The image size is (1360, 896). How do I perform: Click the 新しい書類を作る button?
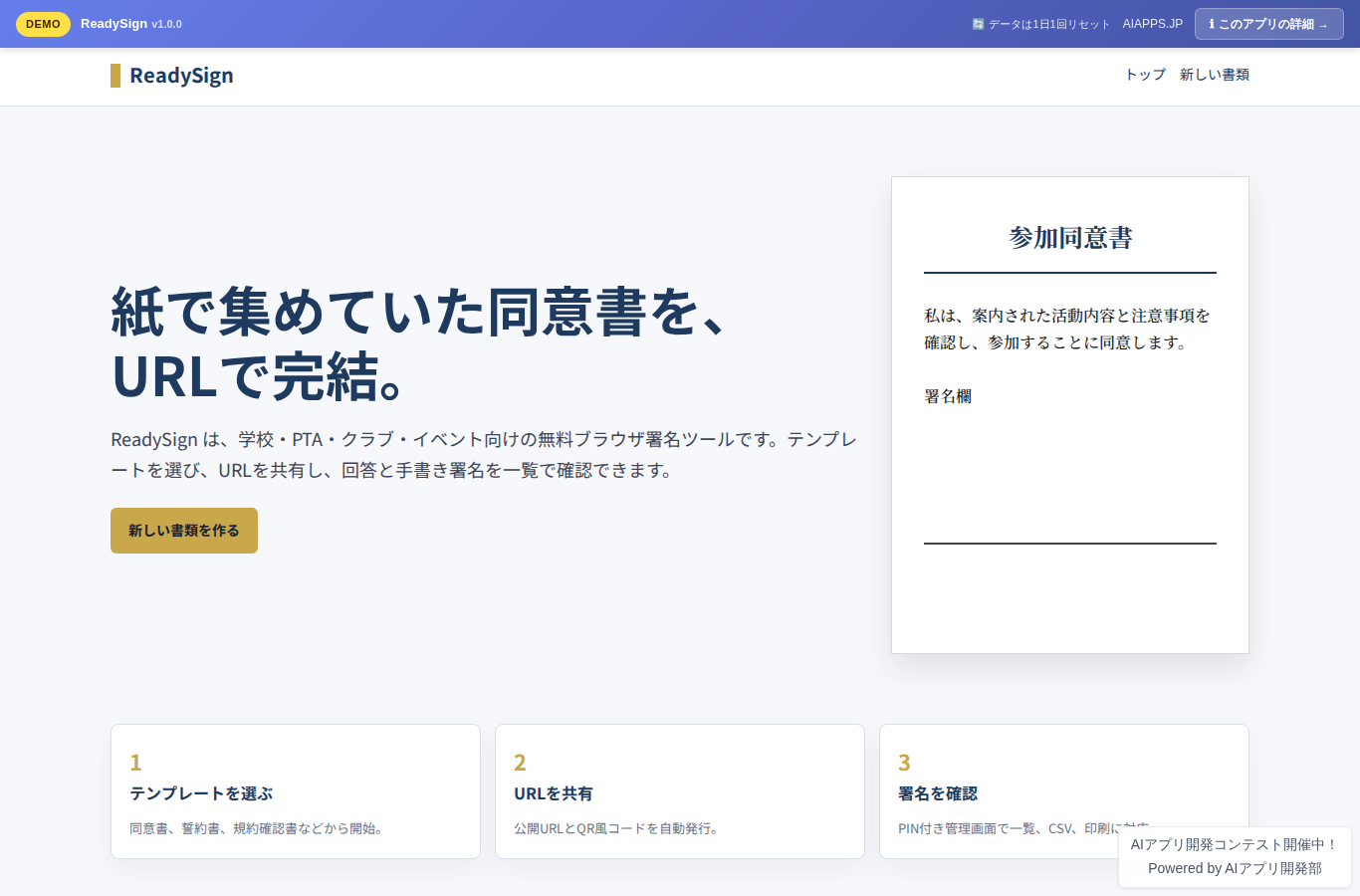pyautogui.click(x=184, y=531)
